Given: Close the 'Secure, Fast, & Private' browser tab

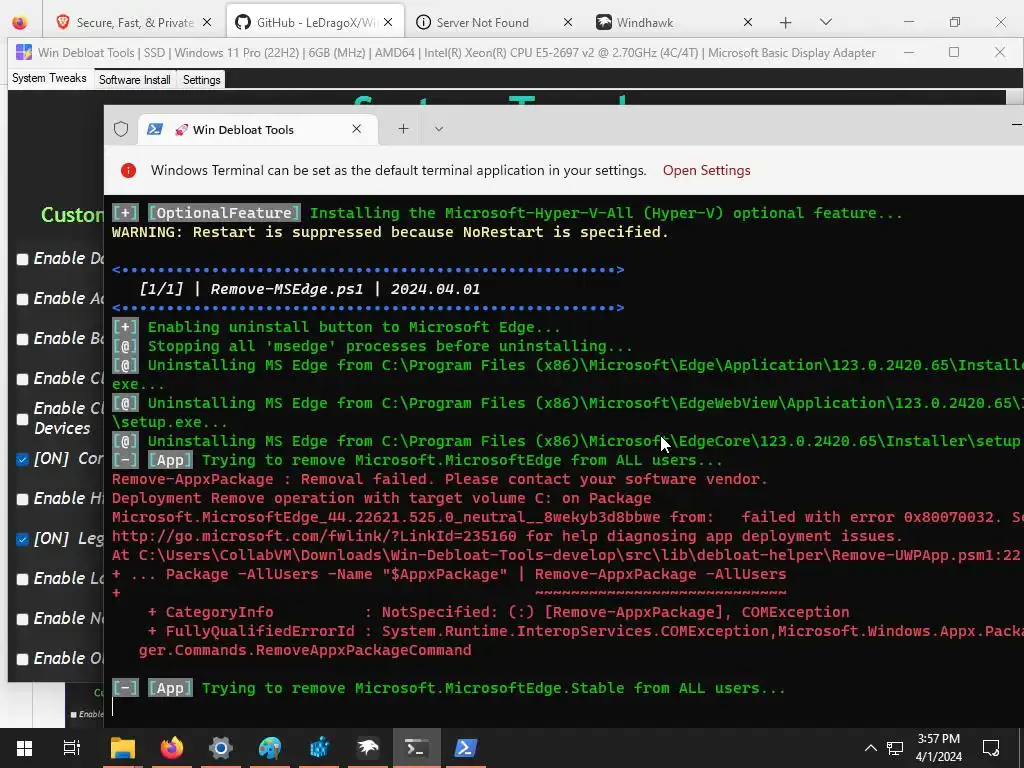Looking at the screenshot, I should [207, 22].
